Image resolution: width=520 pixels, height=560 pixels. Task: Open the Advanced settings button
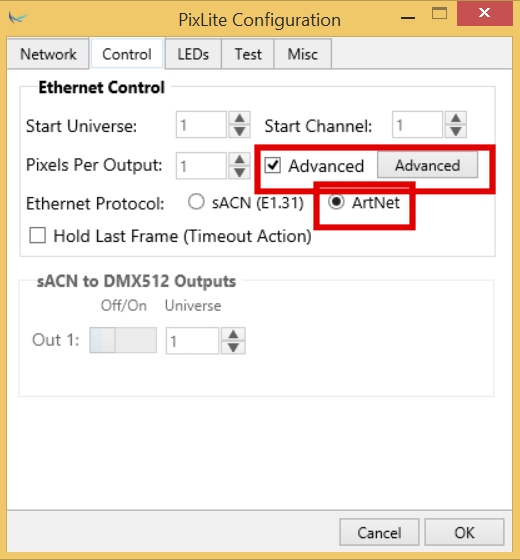428,165
